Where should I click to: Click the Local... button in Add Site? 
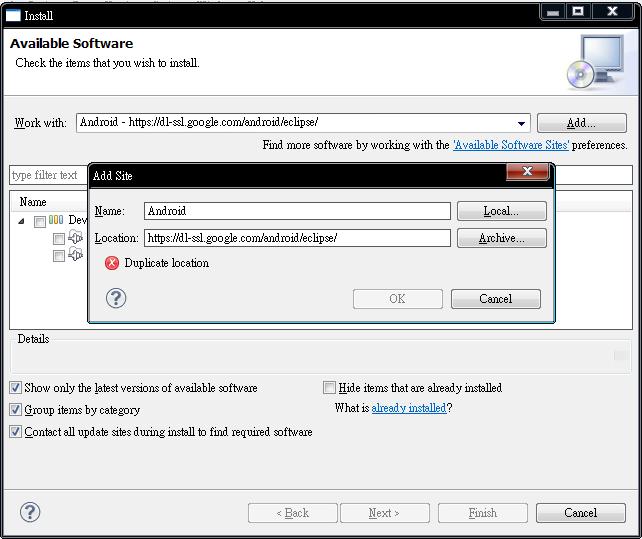[502, 211]
